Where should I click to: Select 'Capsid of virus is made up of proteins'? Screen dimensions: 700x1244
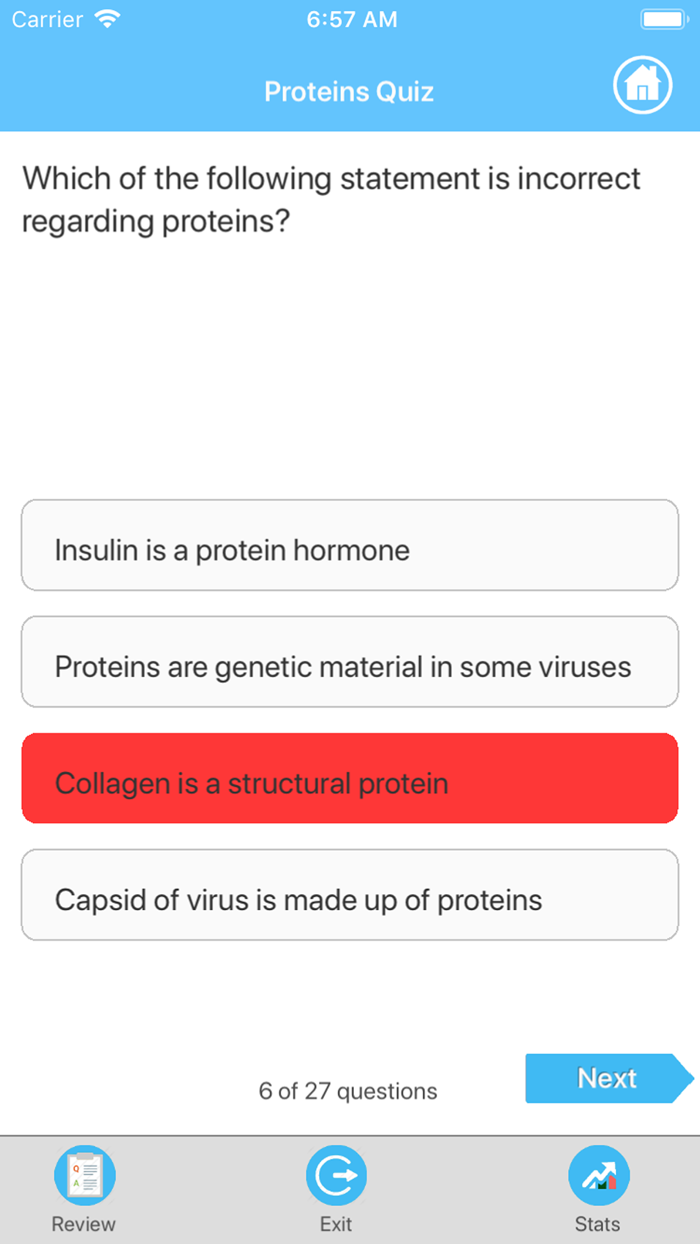click(x=349, y=894)
